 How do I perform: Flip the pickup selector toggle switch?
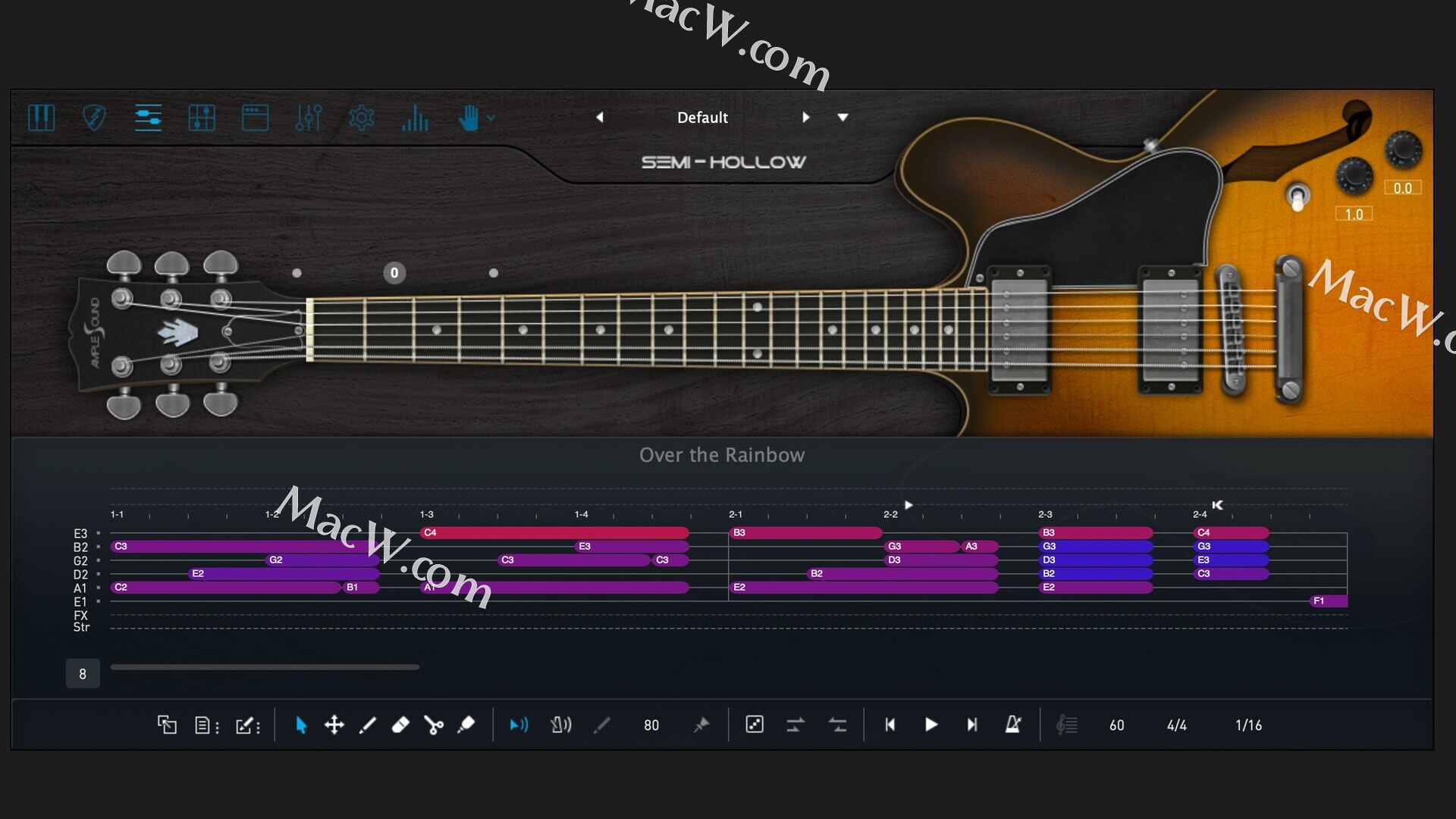1298,197
